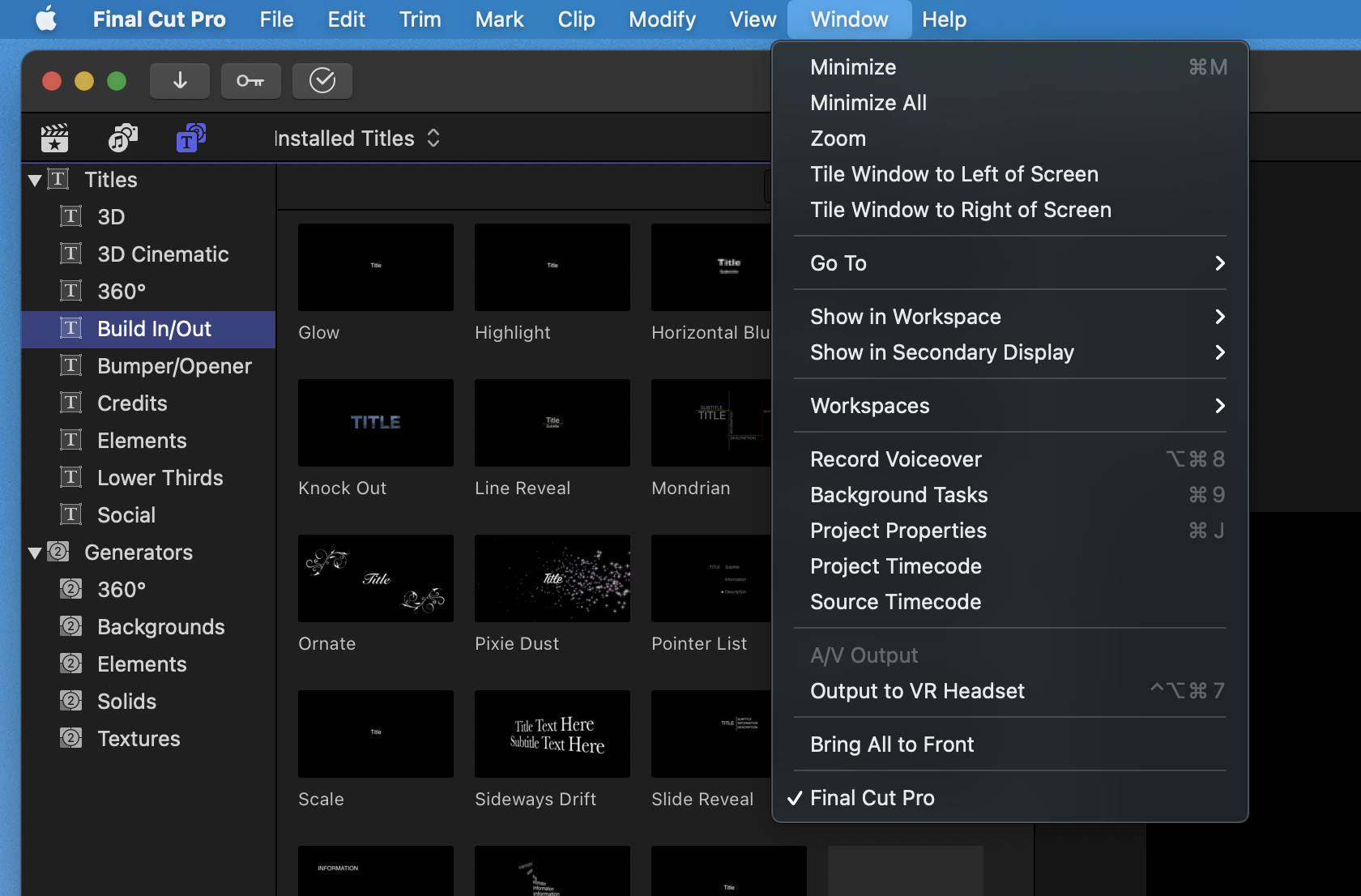Choose Project Timecode menu item

tap(1010, 566)
